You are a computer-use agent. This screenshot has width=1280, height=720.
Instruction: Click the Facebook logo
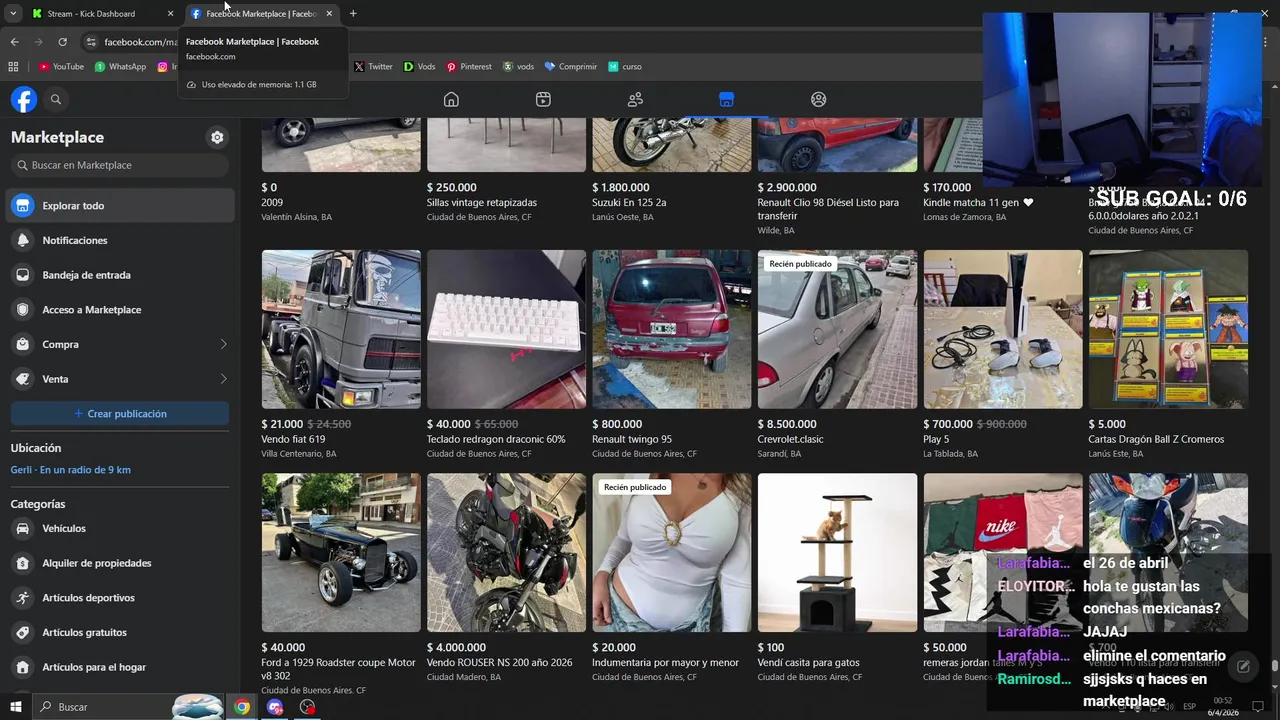[x=24, y=99]
